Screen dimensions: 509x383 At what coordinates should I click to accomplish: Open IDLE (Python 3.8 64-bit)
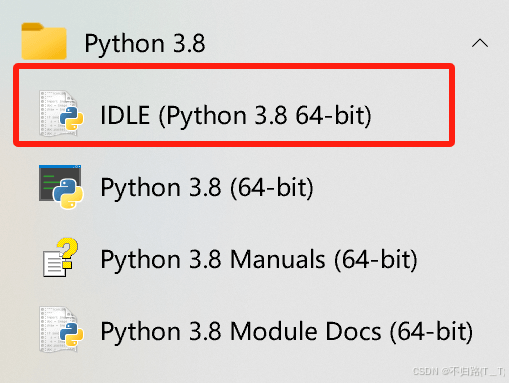tap(234, 105)
